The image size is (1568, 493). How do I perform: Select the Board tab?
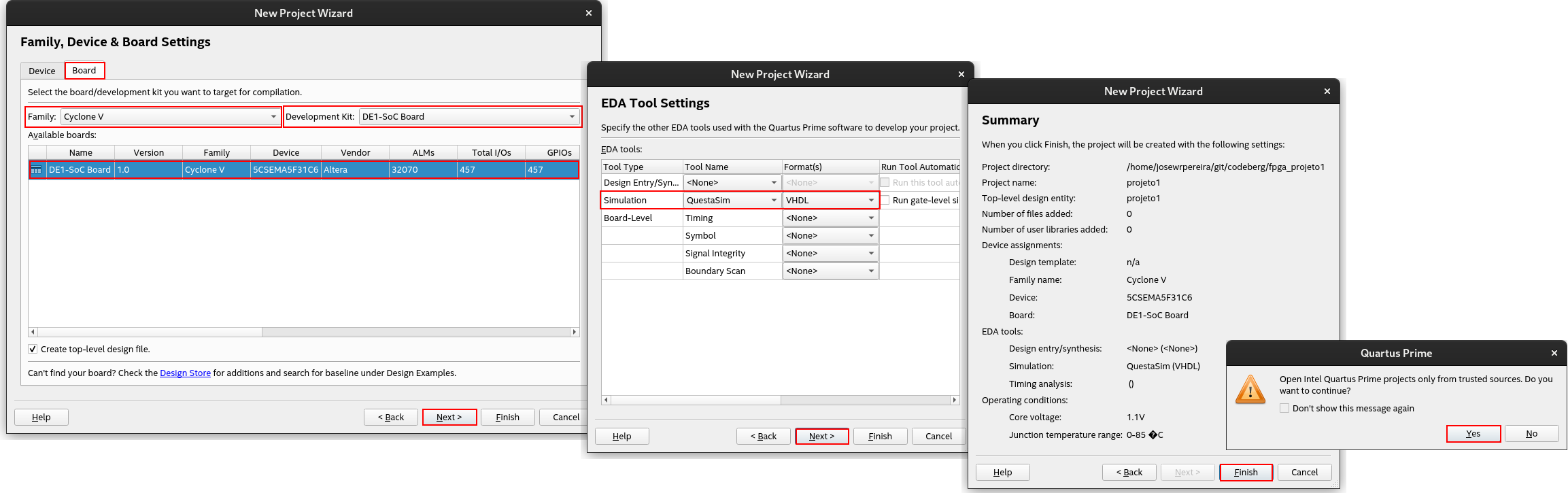(84, 71)
